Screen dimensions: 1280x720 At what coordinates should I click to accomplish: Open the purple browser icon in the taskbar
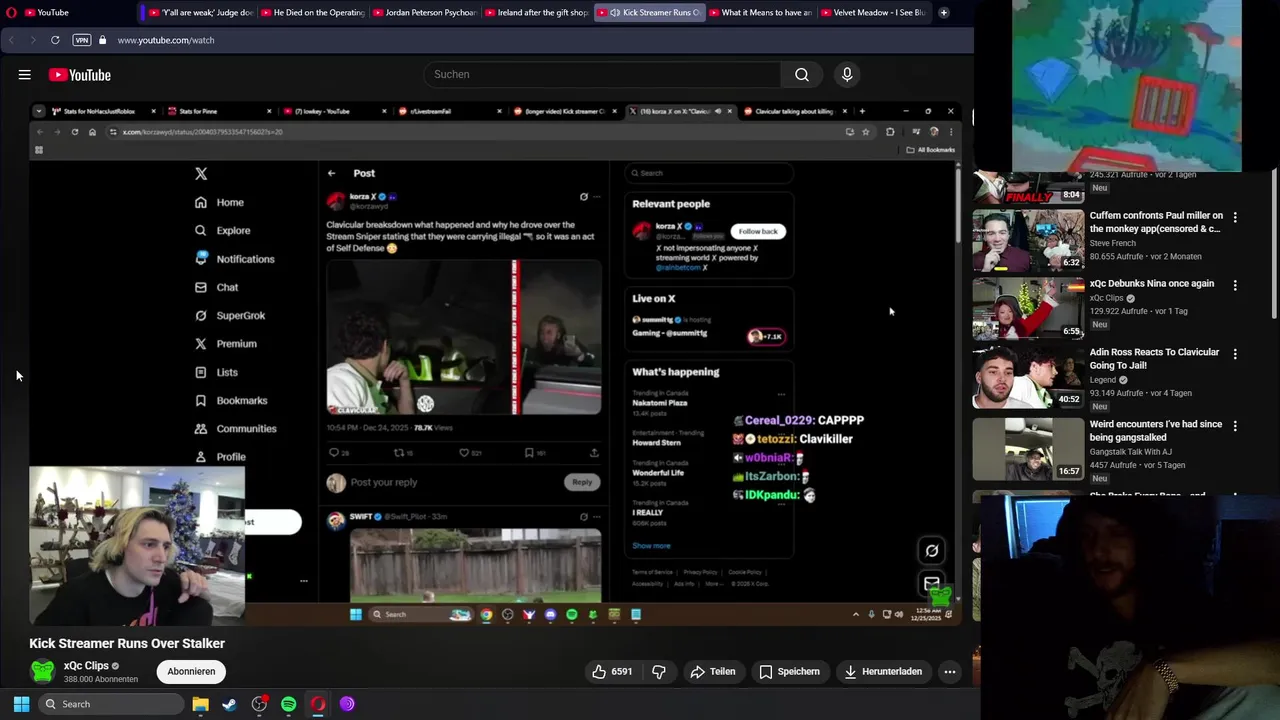[x=347, y=704]
